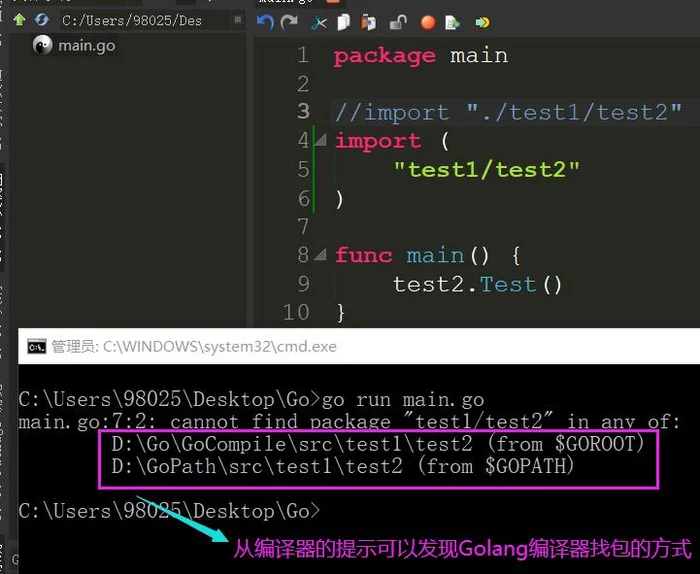Click the 'package' keyword on line 1

(x=384, y=56)
